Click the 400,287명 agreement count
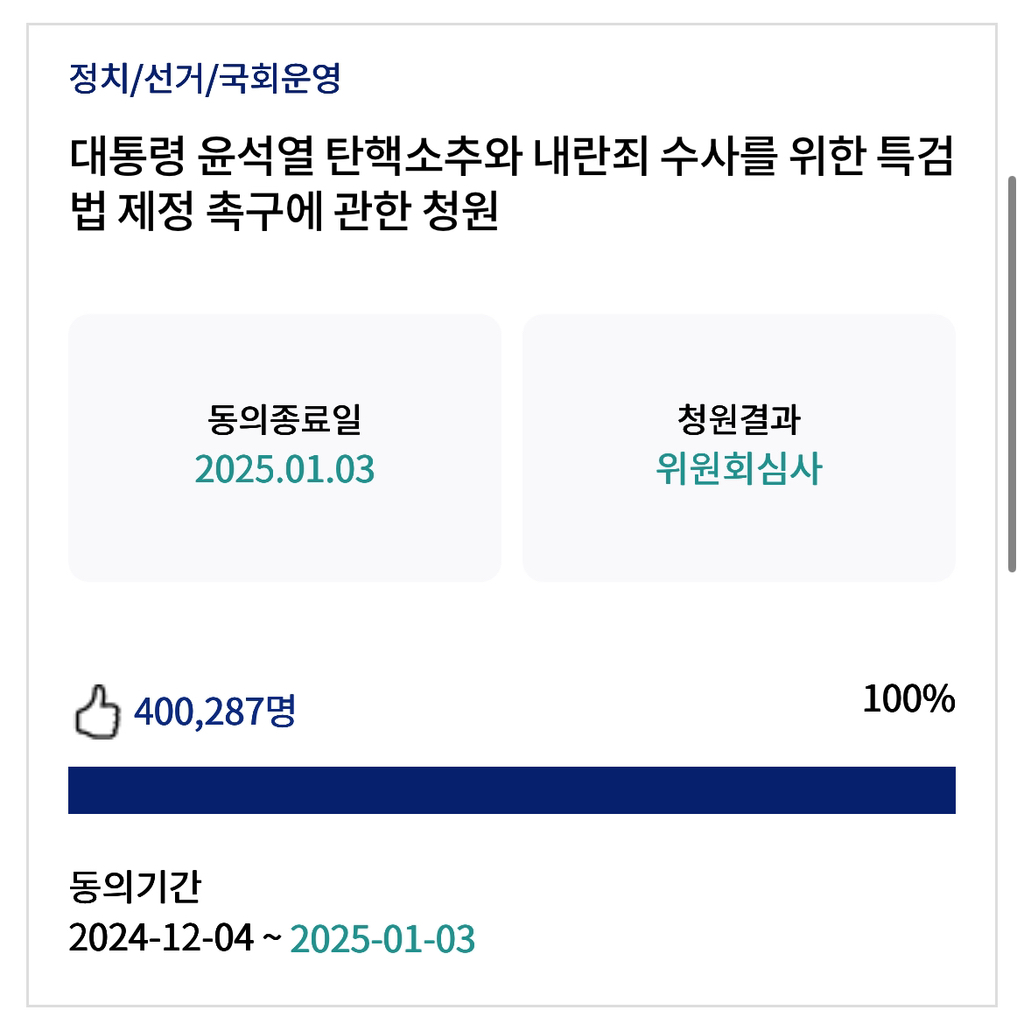The image size is (1024, 1031). pos(215,711)
